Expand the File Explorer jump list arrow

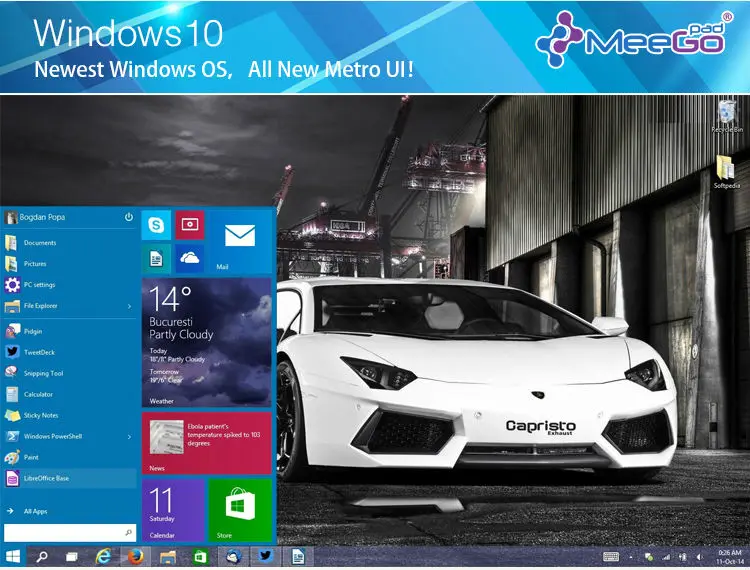[129, 306]
